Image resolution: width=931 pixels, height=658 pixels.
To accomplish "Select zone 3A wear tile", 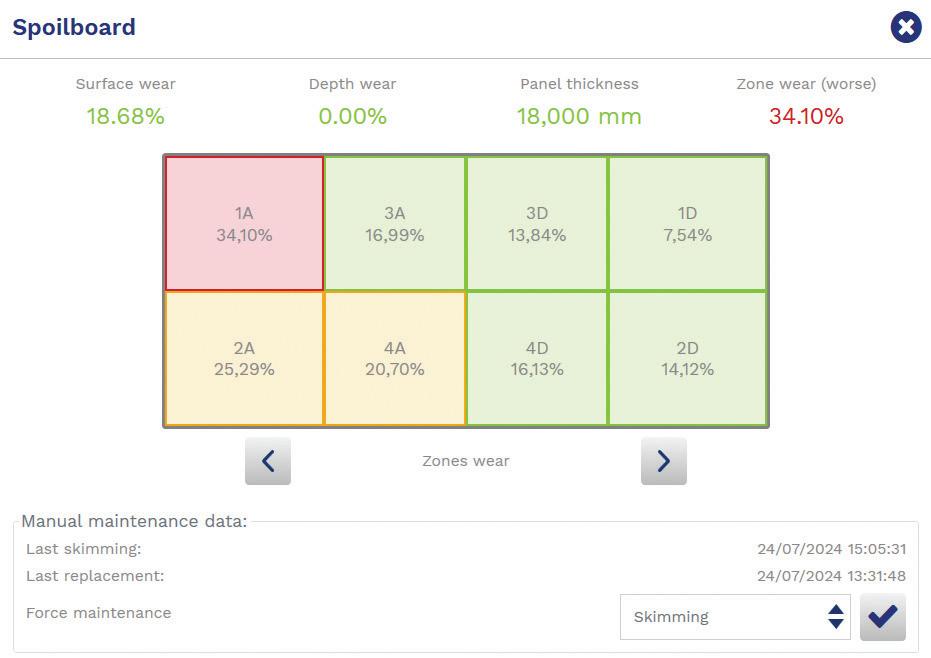I will pos(395,224).
